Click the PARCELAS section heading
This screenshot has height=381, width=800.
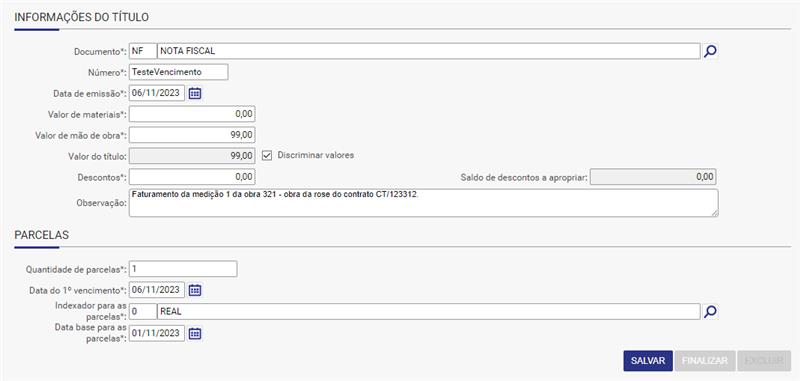coord(42,235)
